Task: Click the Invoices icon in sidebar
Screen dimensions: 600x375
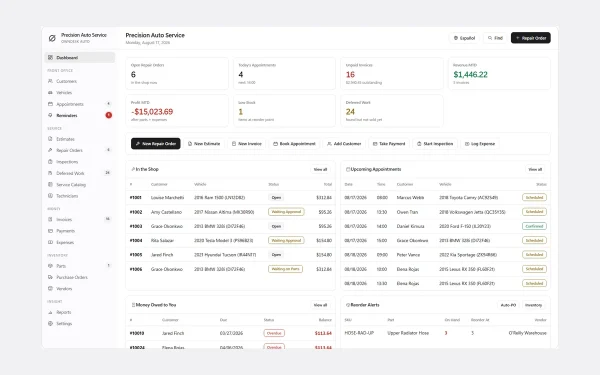Action: click(x=50, y=219)
